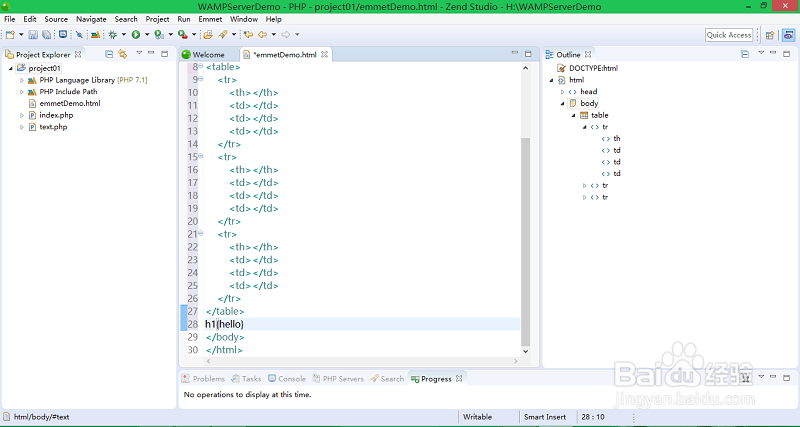Image resolution: width=800 pixels, height=427 pixels.
Task: Click the Save All toolbar icon
Action: tap(46, 35)
